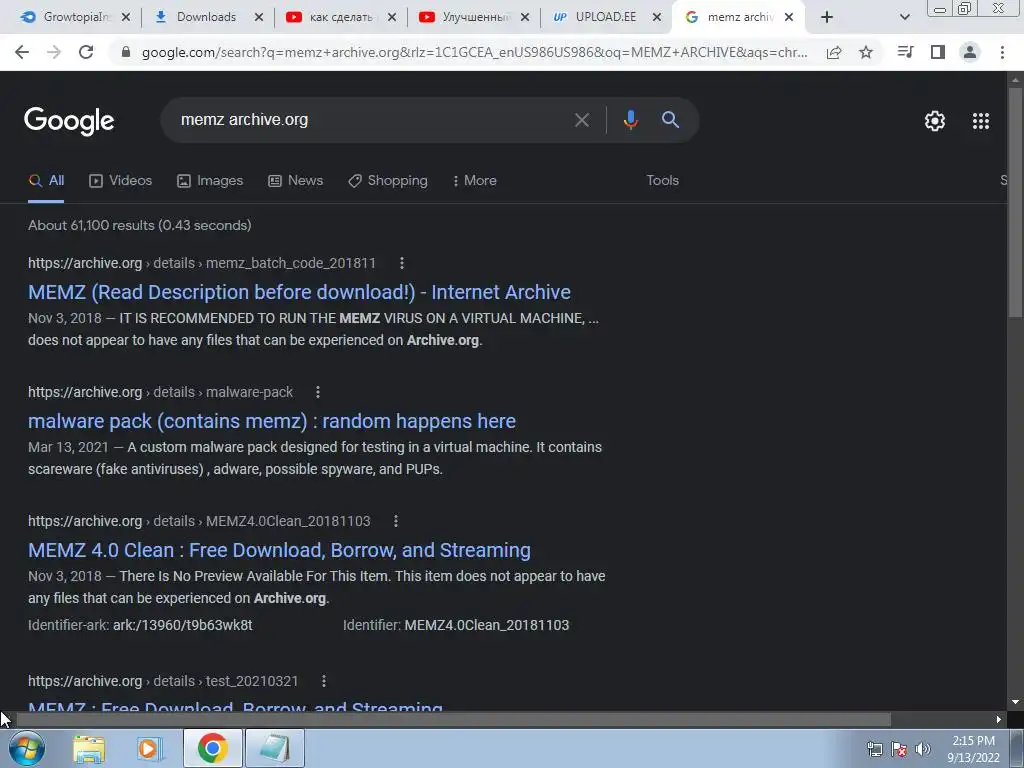1024x768 pixels.
Task: Select the Images results filter
Action: (x=210, y=180)
